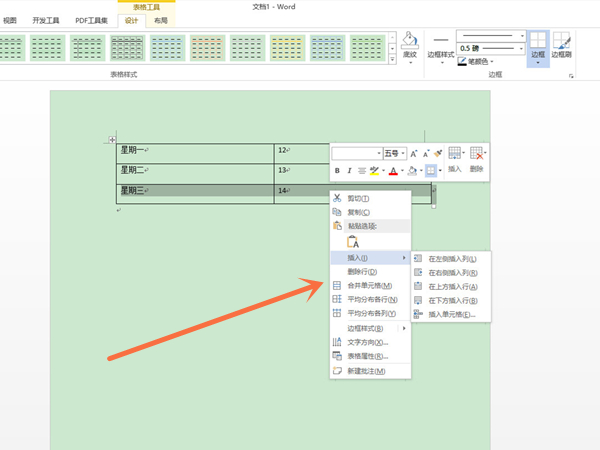Click the 插入 table icon in mini toolbar
This screenshot has width=600, height=450.
tap(455, 158)
